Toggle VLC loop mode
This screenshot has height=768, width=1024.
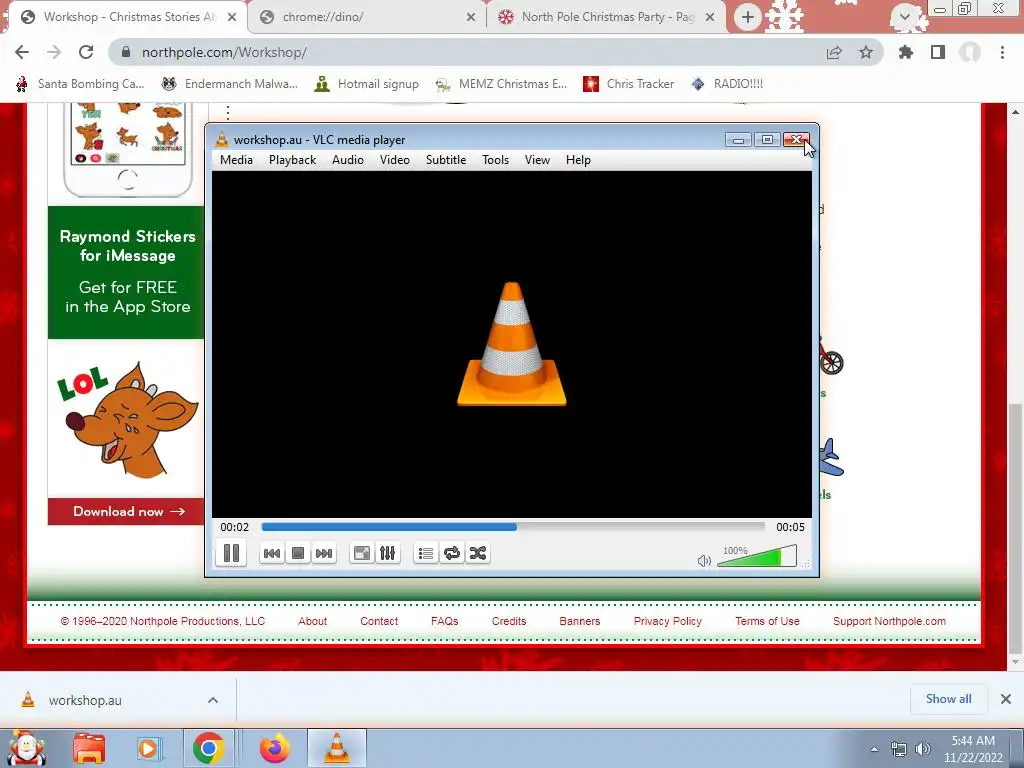(452, 553)
